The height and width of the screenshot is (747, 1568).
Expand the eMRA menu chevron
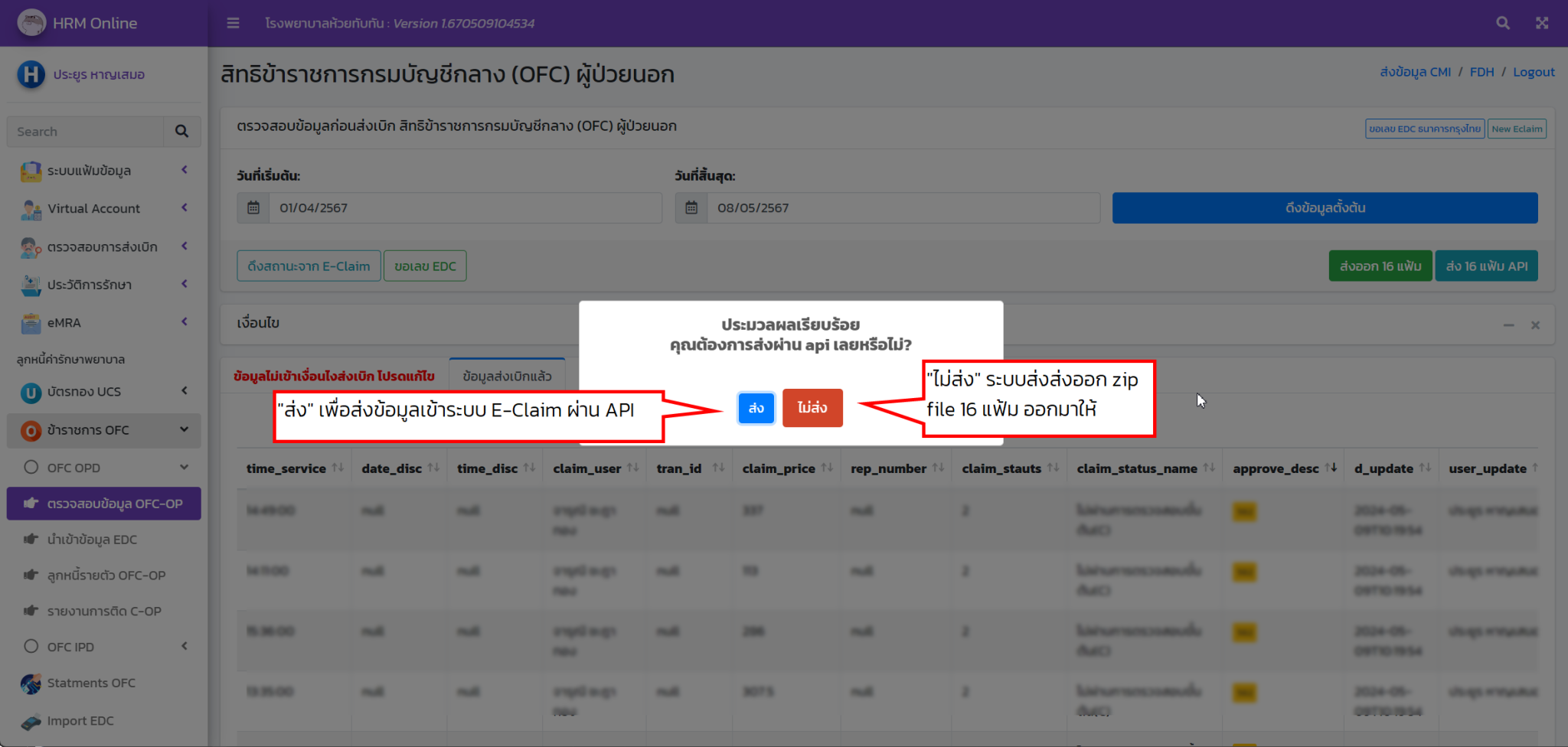coord(185,322)
